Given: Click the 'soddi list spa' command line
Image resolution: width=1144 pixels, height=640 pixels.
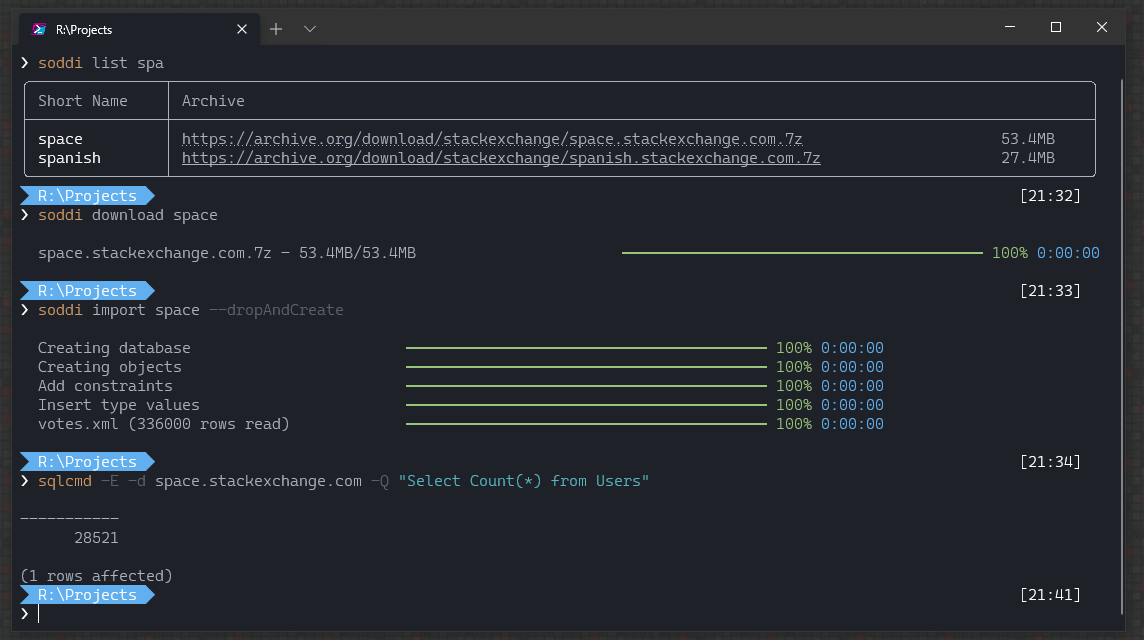Looking at the screenshot, I should [x=101, y=63].
